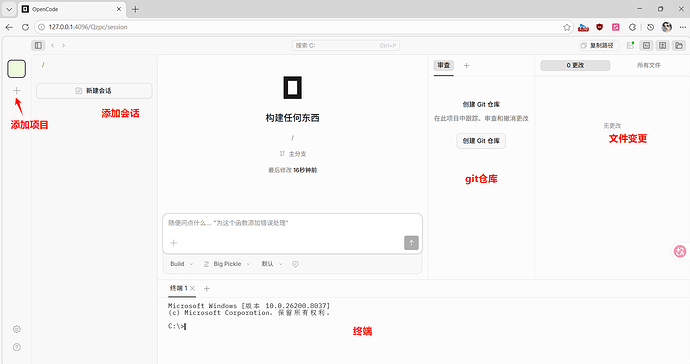Click the 无更改 text
This screenshot has width=690, height=364.
[x=612, y=126]
